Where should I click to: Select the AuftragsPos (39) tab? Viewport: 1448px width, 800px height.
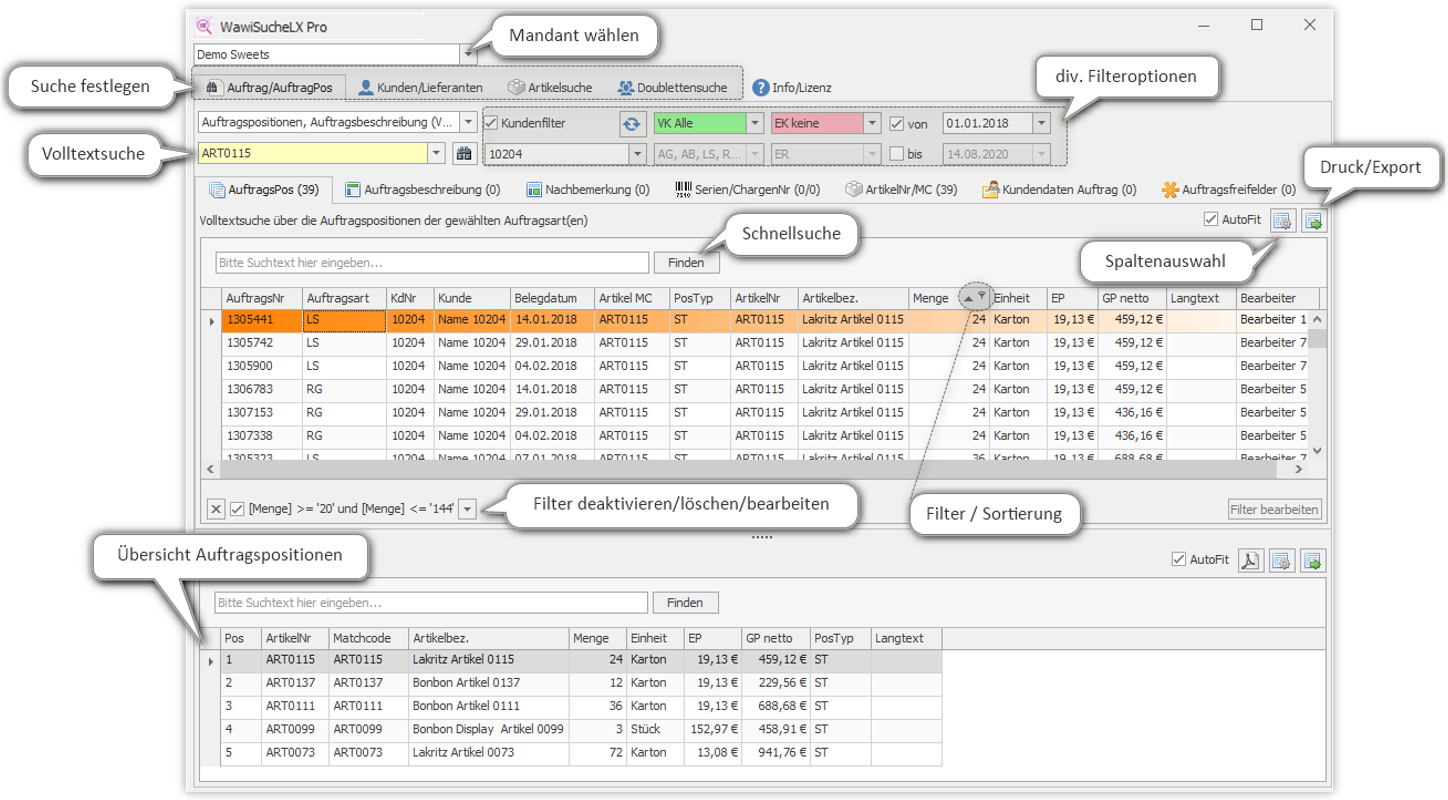264,189
